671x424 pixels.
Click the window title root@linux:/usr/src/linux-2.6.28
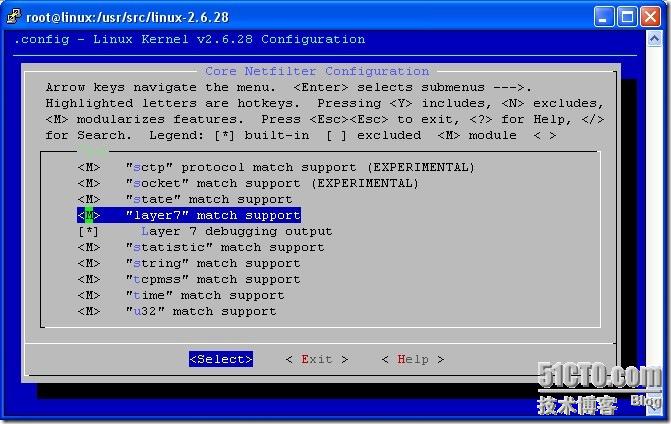(x=128, y=17)
